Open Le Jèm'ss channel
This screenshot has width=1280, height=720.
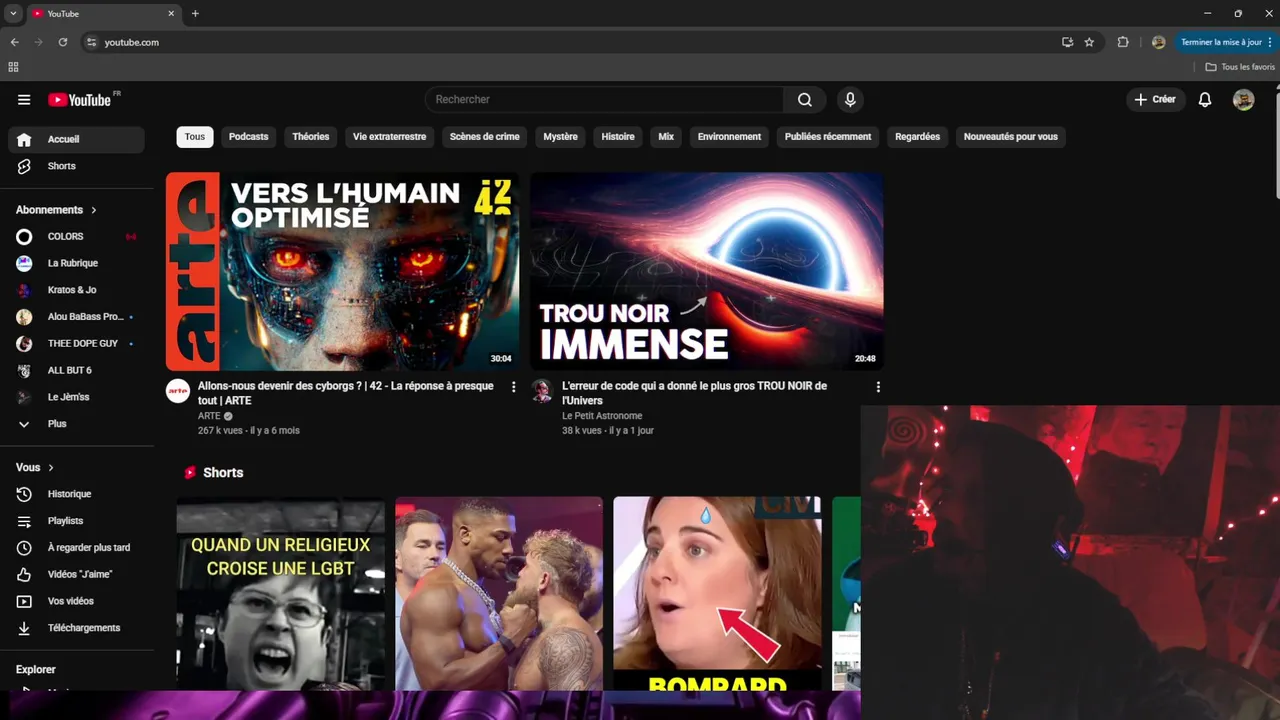pyautogui.click(x=76, y=397)
